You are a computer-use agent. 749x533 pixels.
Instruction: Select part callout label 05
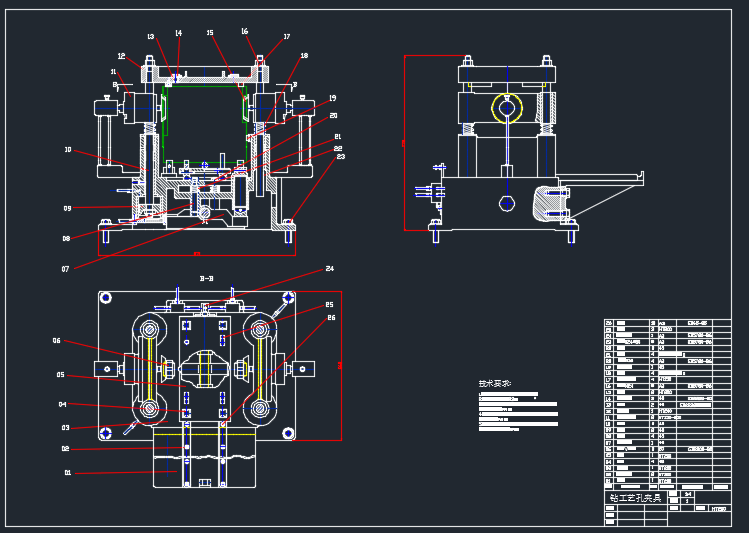click(61, 375)
